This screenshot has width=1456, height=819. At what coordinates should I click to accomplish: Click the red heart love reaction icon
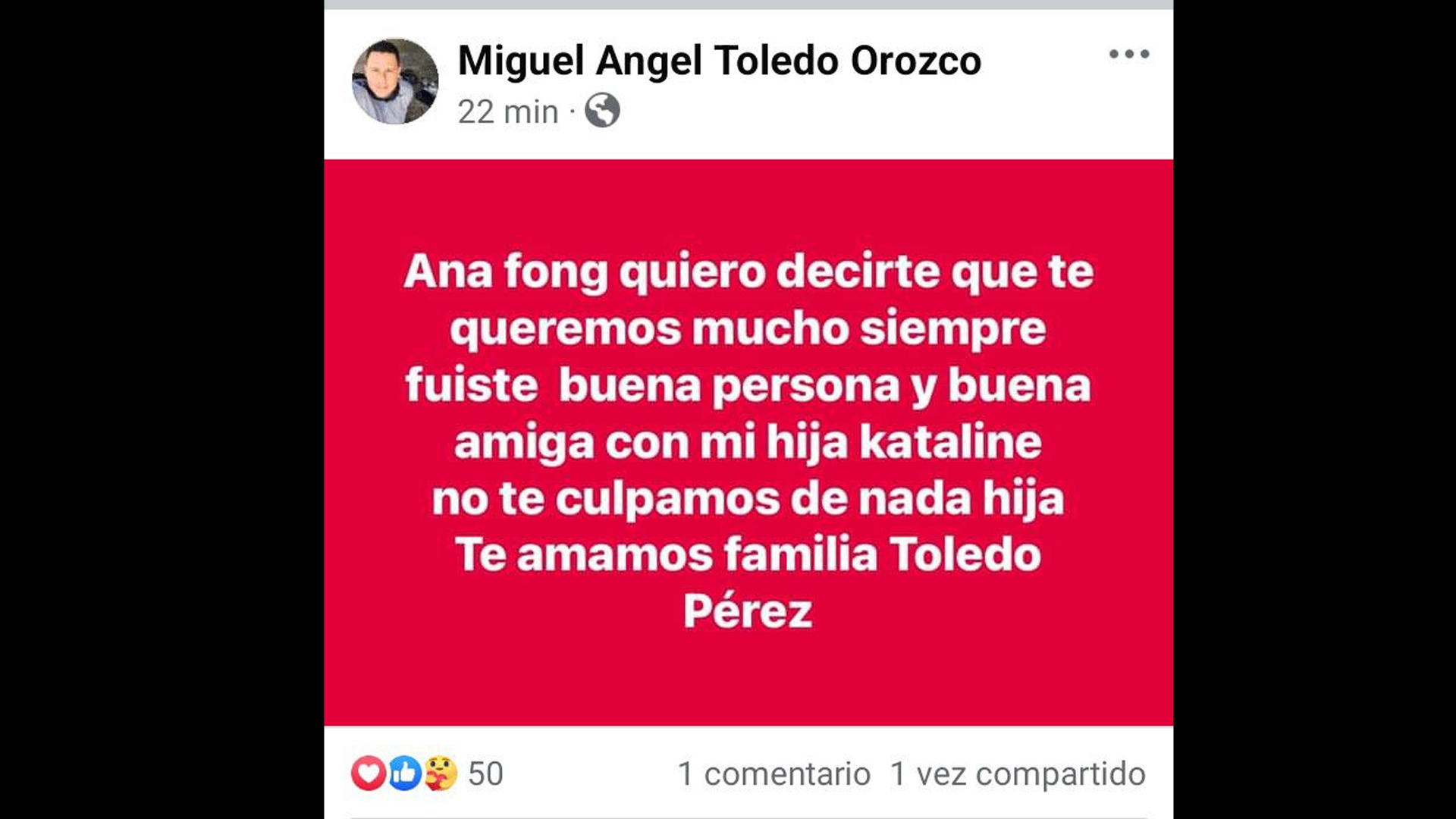pyautogui.click(x=369, y=773)
